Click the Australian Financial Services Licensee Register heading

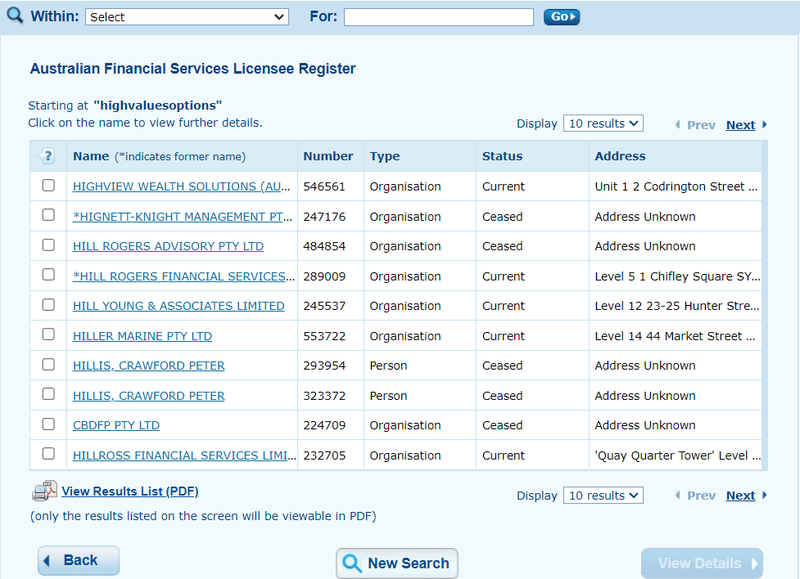pos(193,68)
